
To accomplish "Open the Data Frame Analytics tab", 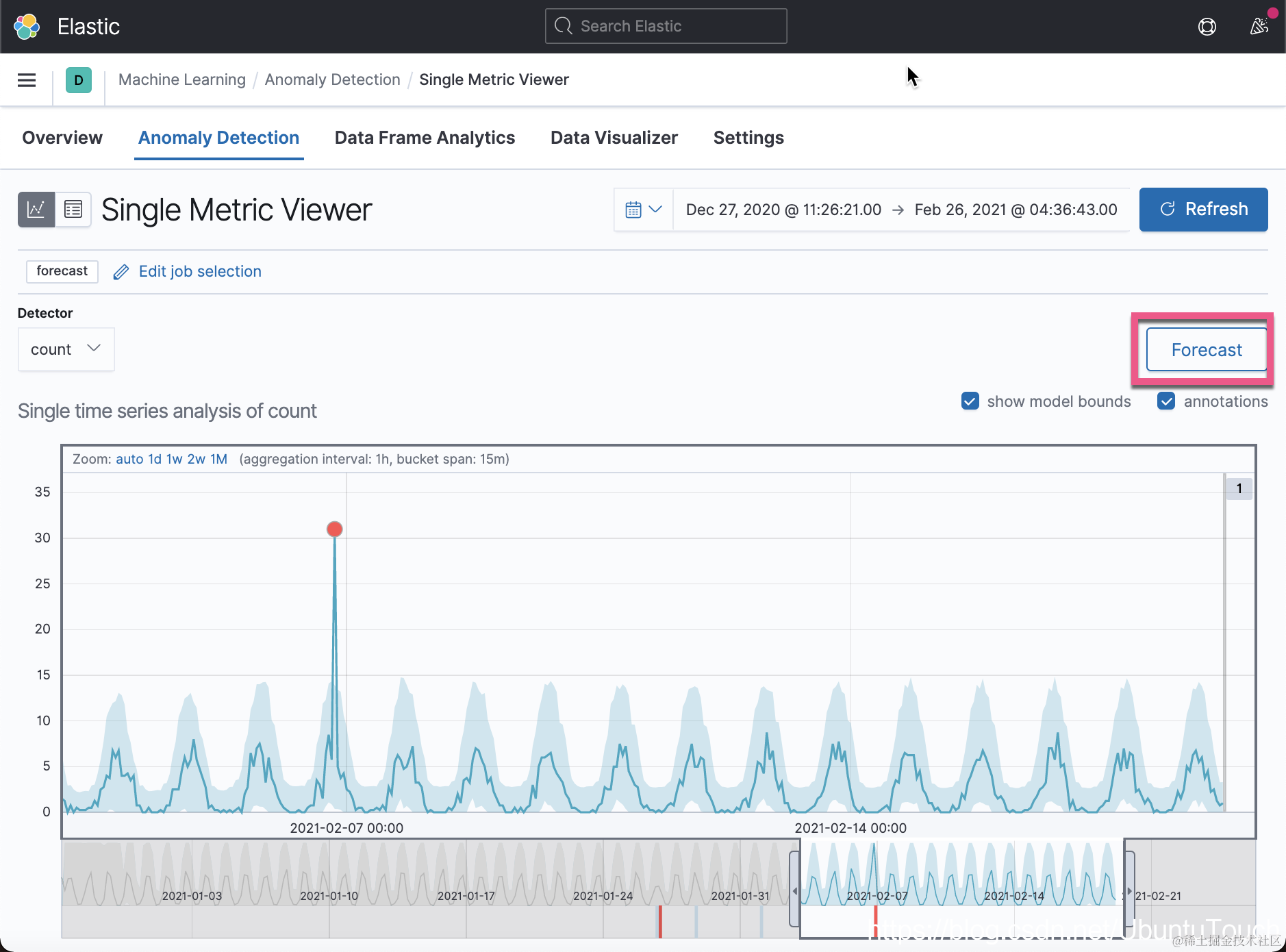I will [425, 138].
